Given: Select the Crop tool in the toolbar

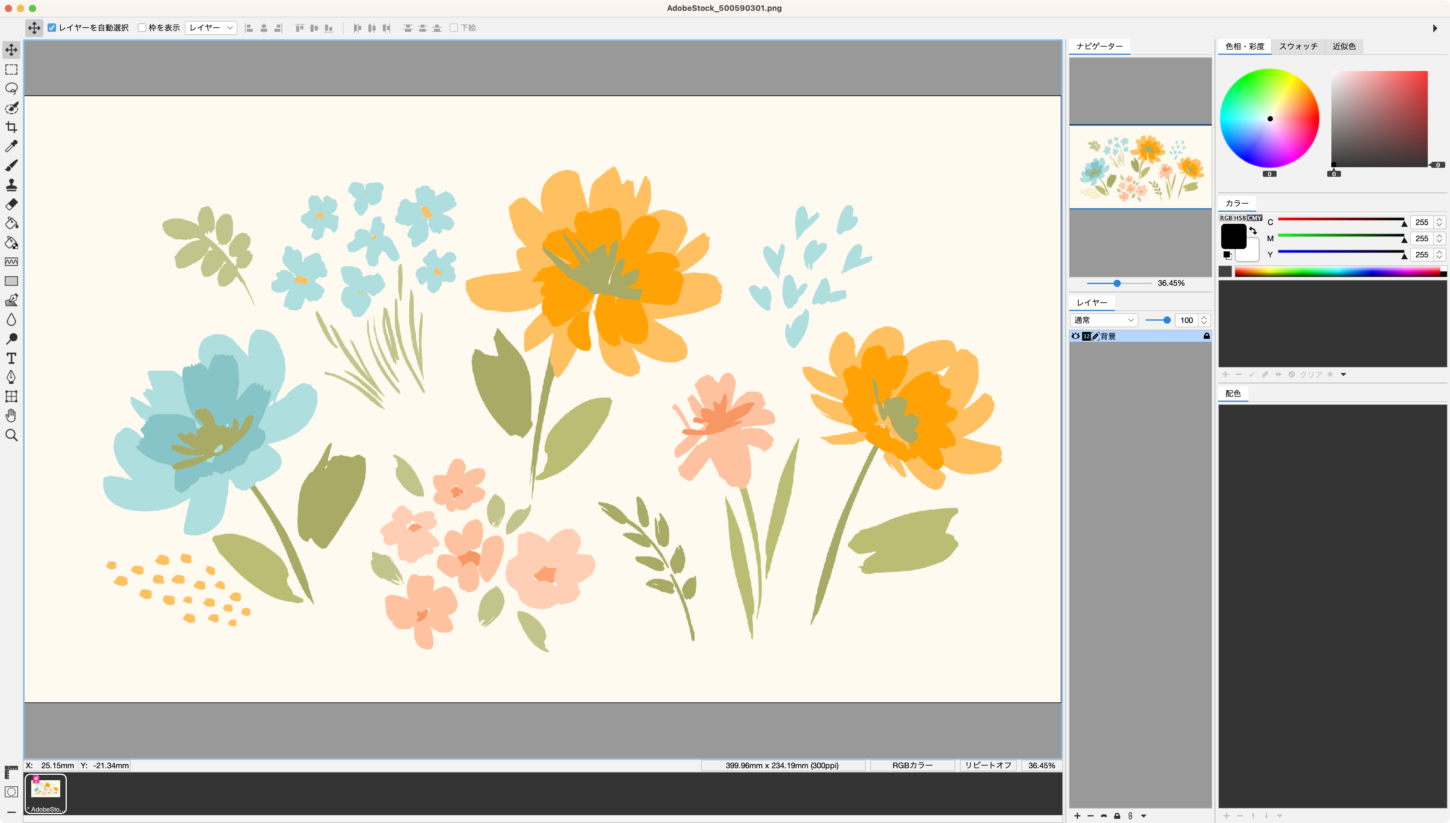Looking at the screenshot, I should (11, 127).
